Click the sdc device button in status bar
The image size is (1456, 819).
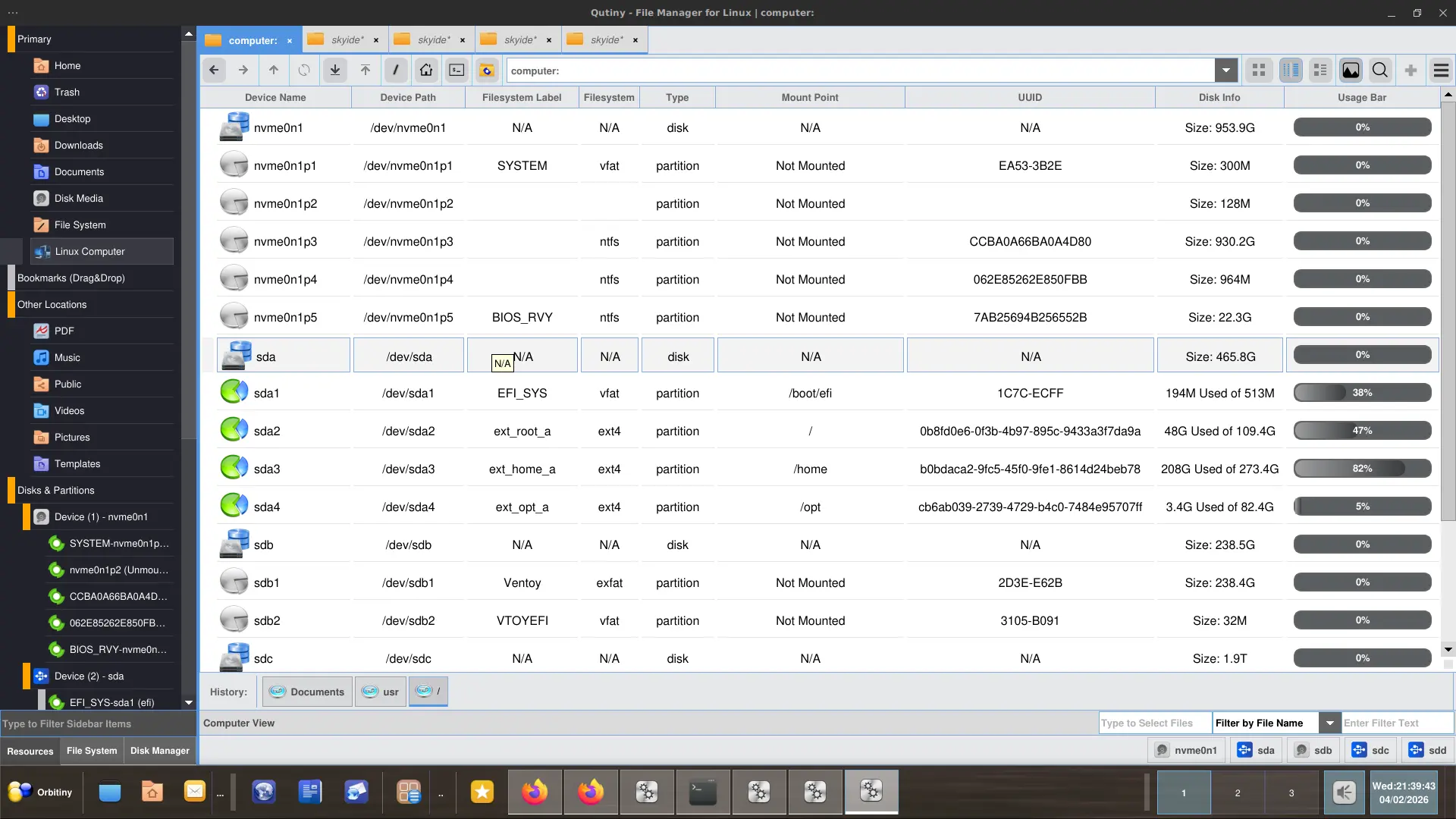point(1371,751)
